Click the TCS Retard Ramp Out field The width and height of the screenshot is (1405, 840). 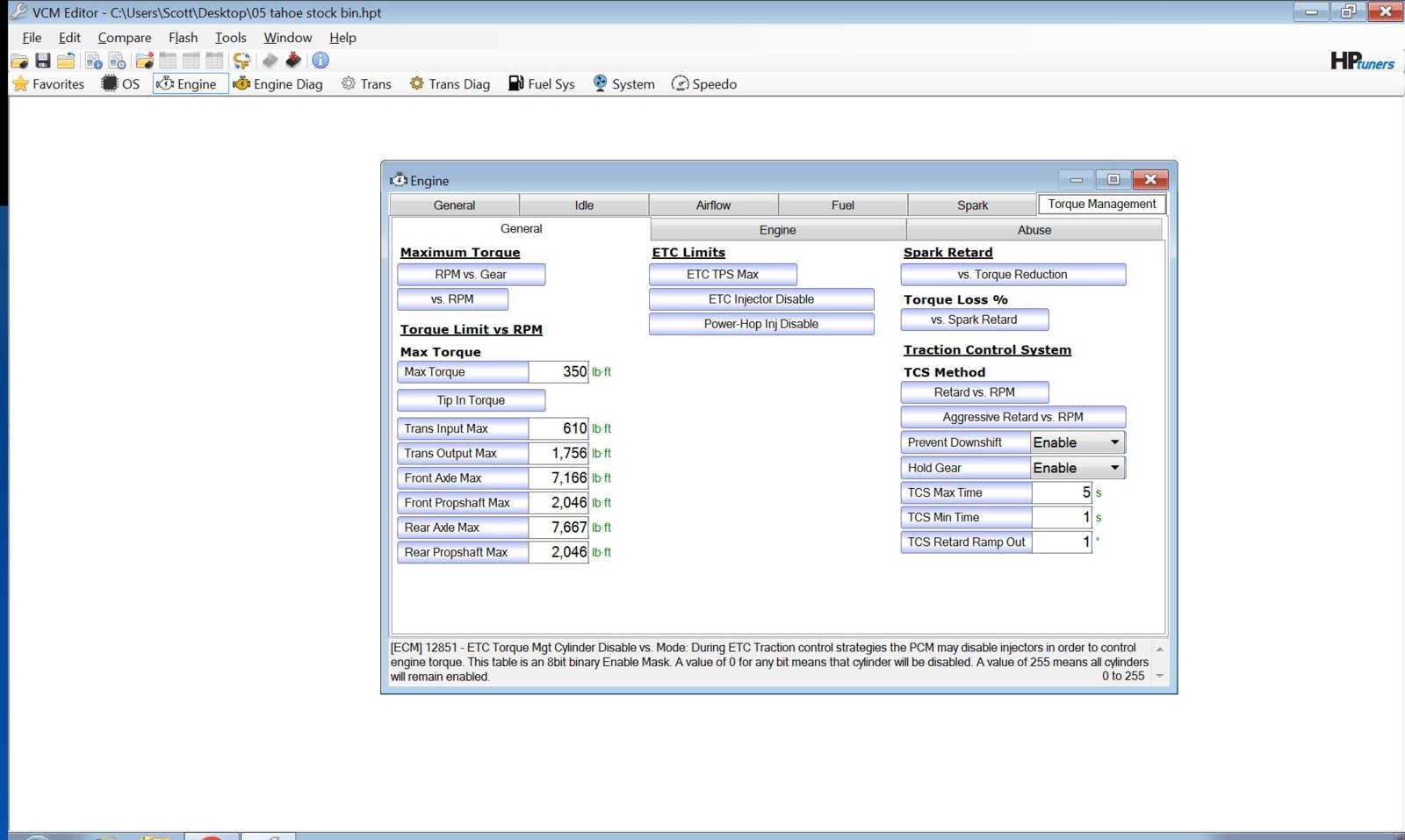pos(1062,542)
